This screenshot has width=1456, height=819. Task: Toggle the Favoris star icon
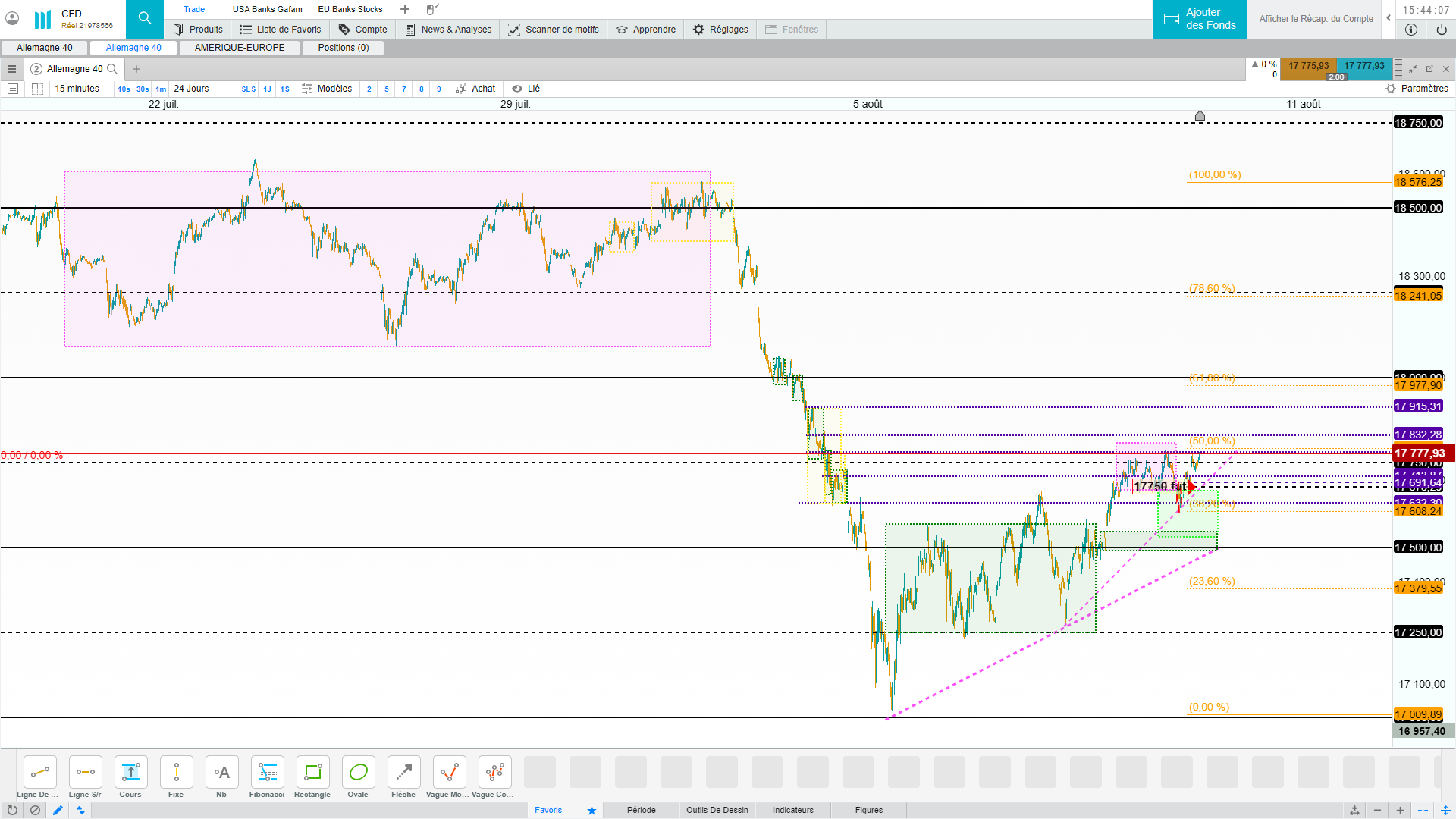click(x=591, y=810)
